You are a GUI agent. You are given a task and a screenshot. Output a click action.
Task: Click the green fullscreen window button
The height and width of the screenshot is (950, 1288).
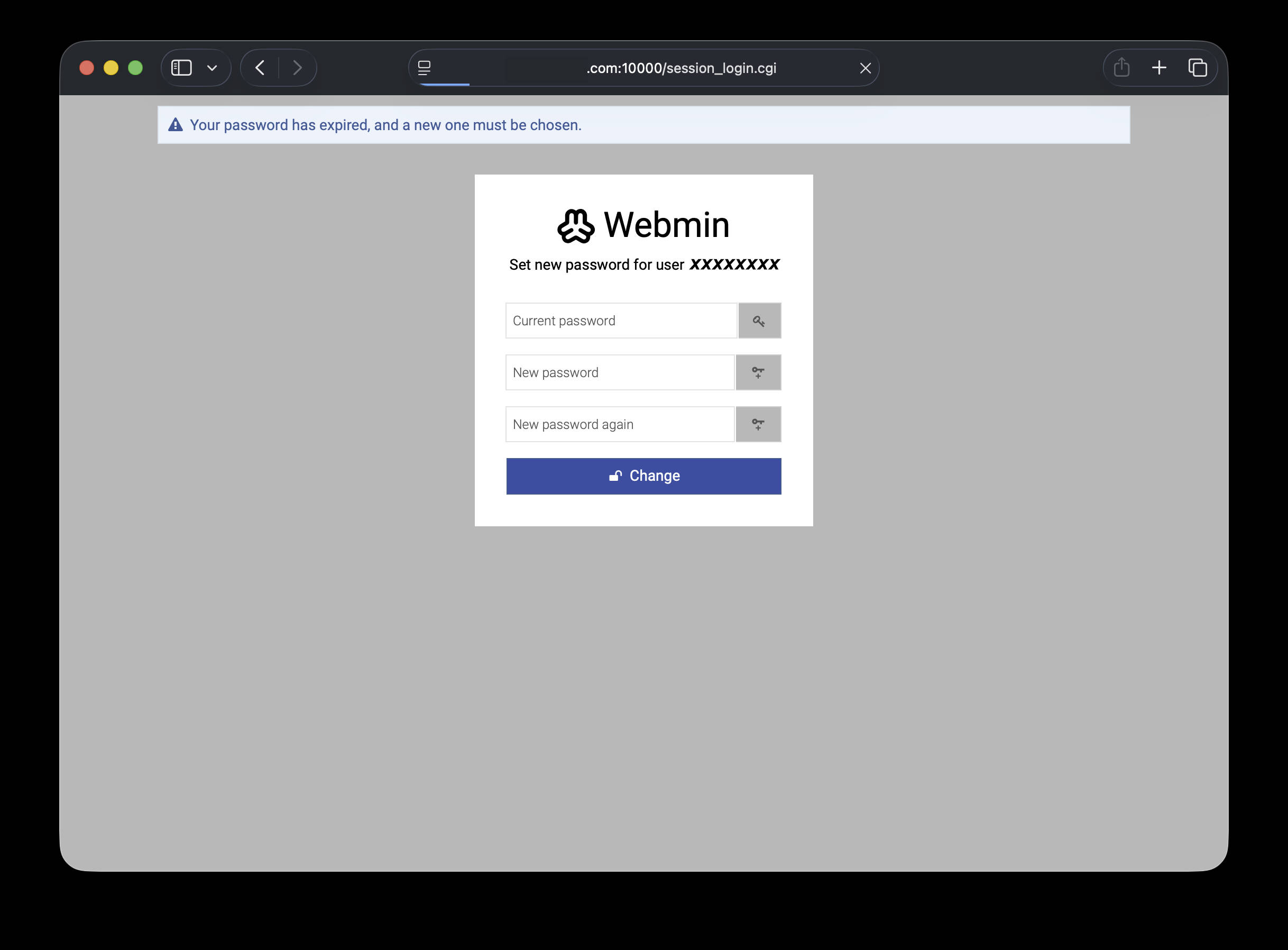pos(136,68)
